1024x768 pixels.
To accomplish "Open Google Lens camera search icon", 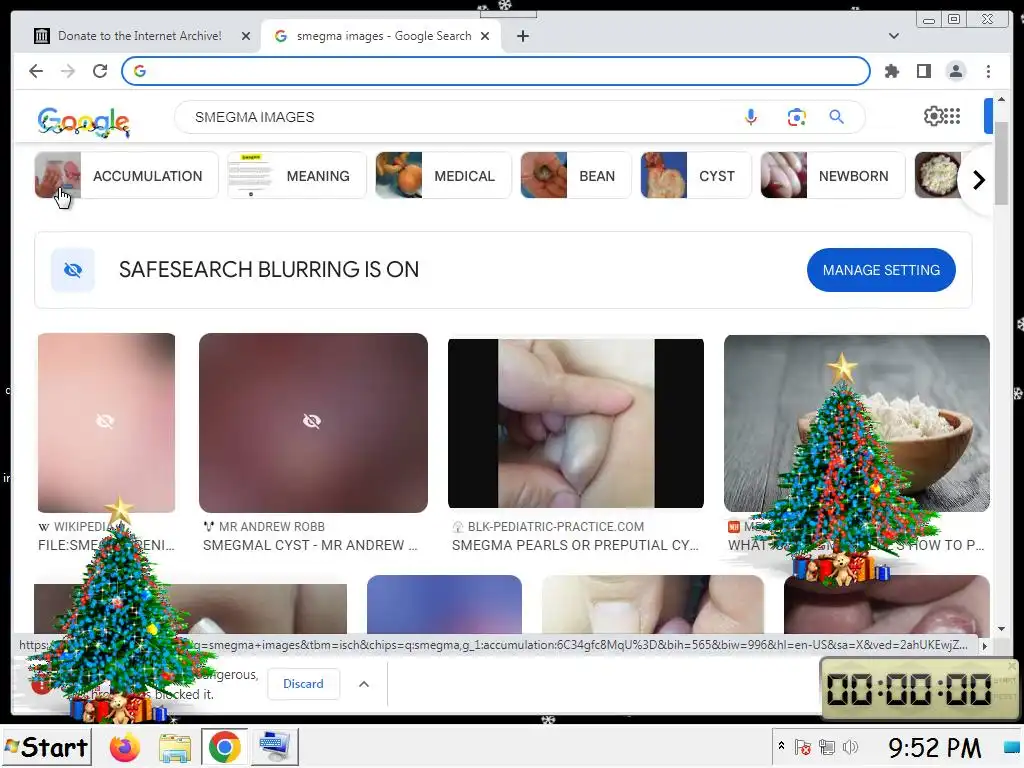I will (796, 117).
